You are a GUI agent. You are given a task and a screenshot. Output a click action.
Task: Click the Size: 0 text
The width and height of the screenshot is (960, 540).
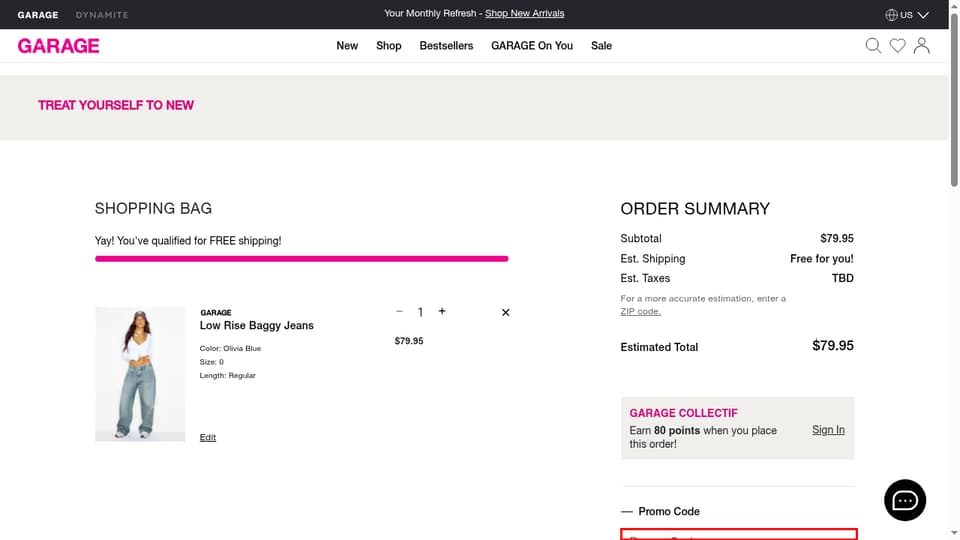[212, 362]
